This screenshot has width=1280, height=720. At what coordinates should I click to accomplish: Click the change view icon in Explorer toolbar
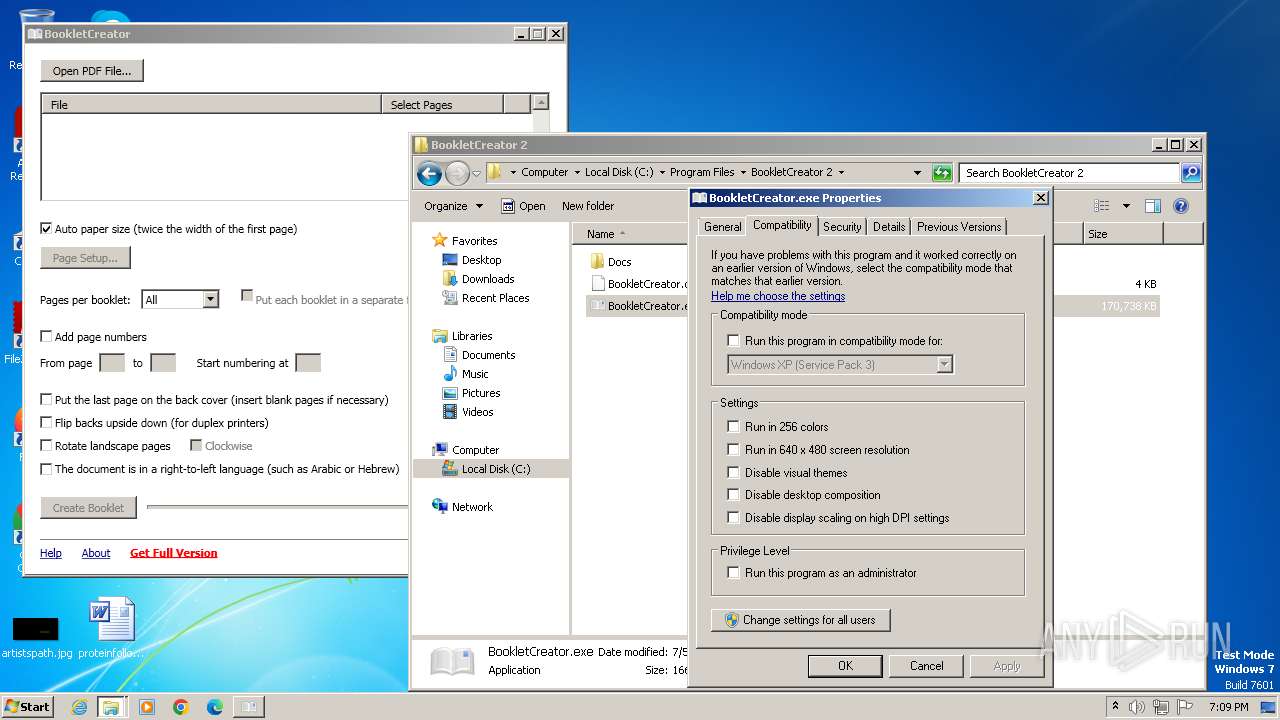tap(1102, 206)
